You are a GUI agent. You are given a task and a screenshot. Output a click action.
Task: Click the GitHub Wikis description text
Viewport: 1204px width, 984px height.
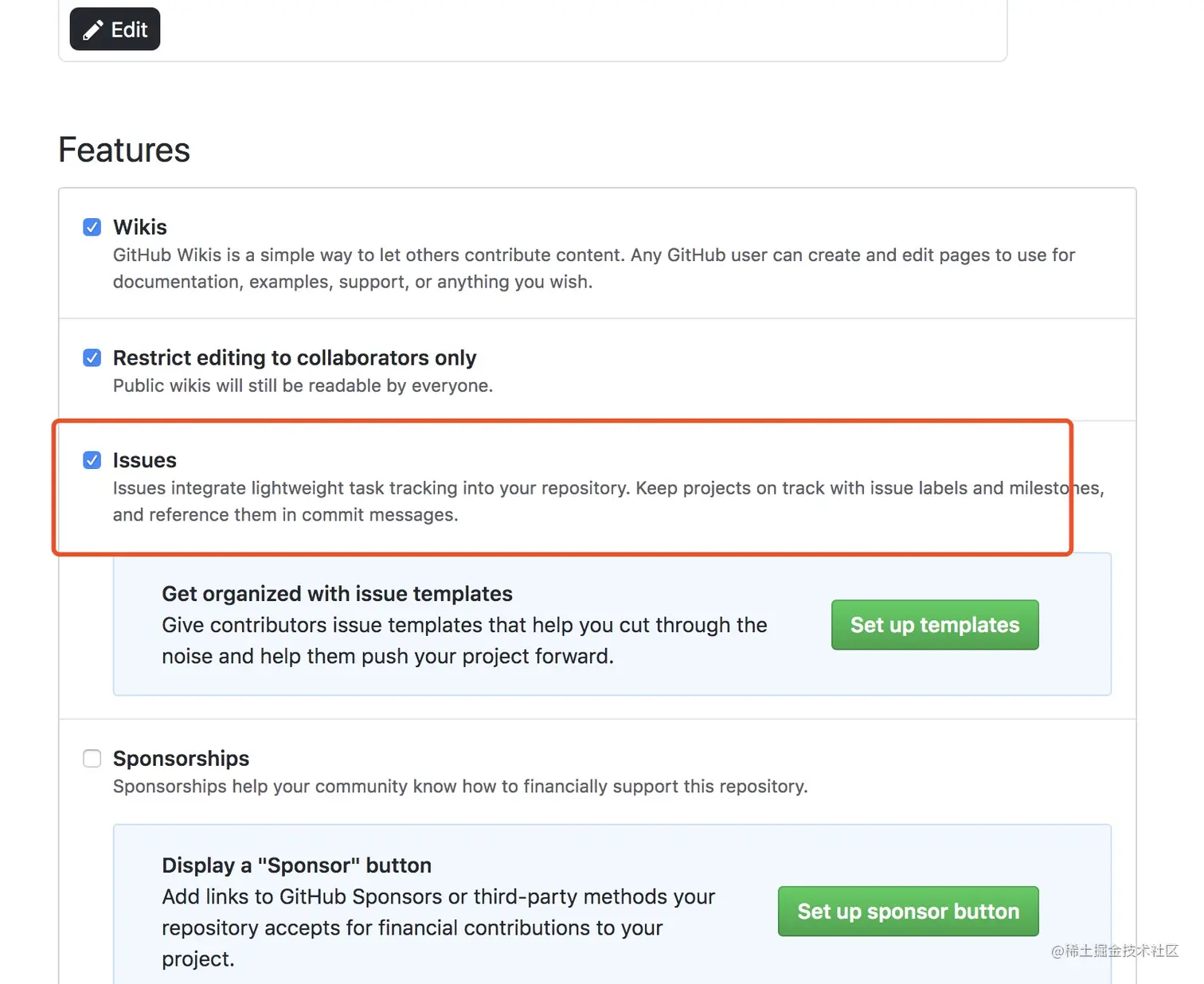(x=594, y=268)
